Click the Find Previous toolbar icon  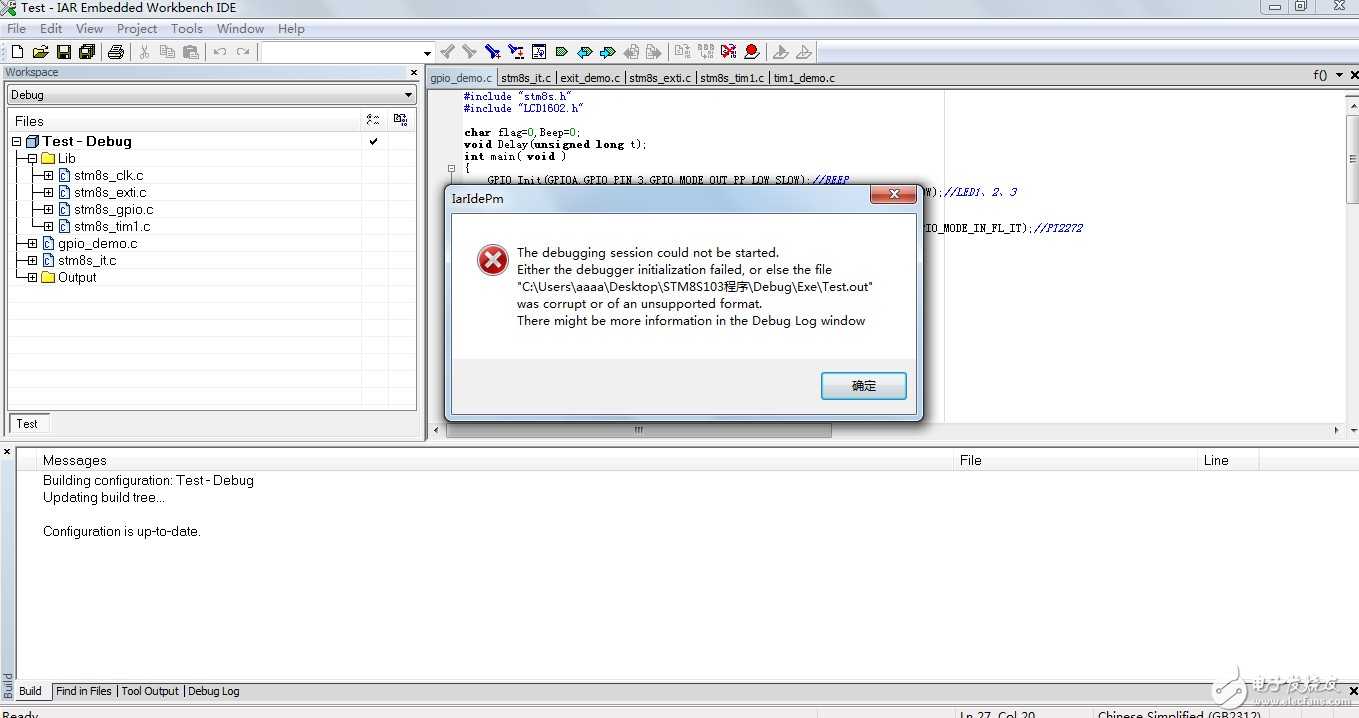pos(447,52)
